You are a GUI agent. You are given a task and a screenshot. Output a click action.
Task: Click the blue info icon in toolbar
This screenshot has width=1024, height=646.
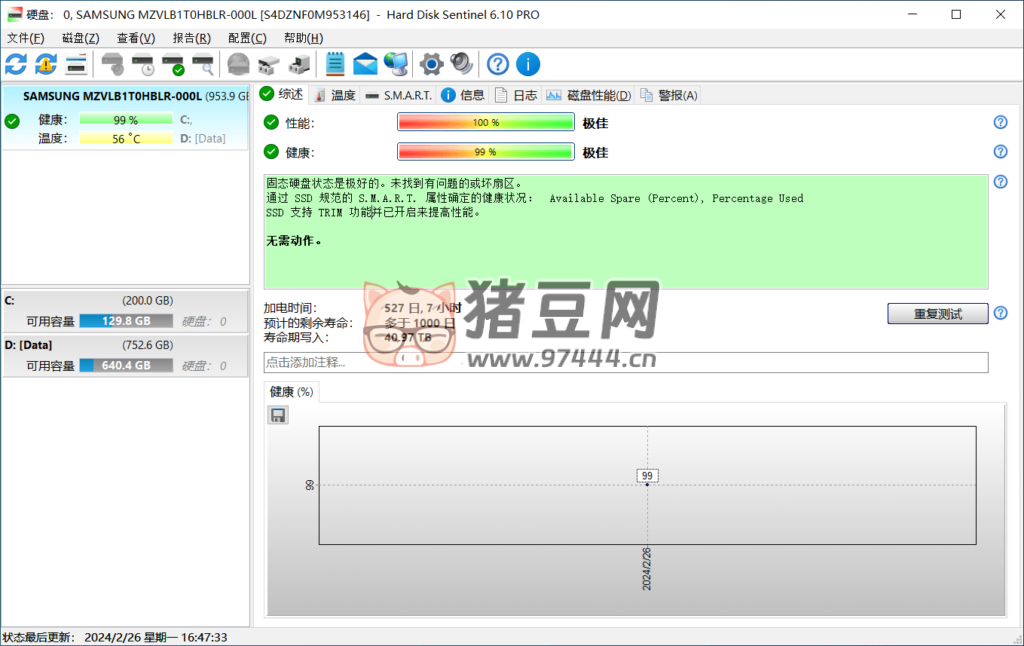528,65
